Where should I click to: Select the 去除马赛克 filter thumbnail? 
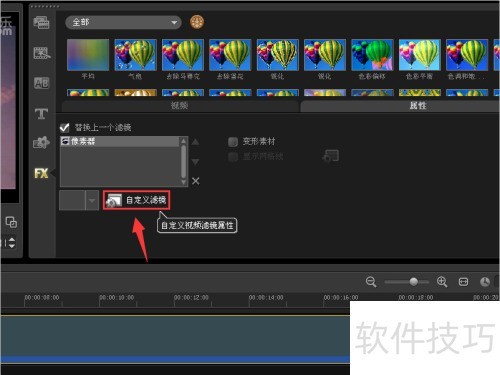tap(183, 55)
